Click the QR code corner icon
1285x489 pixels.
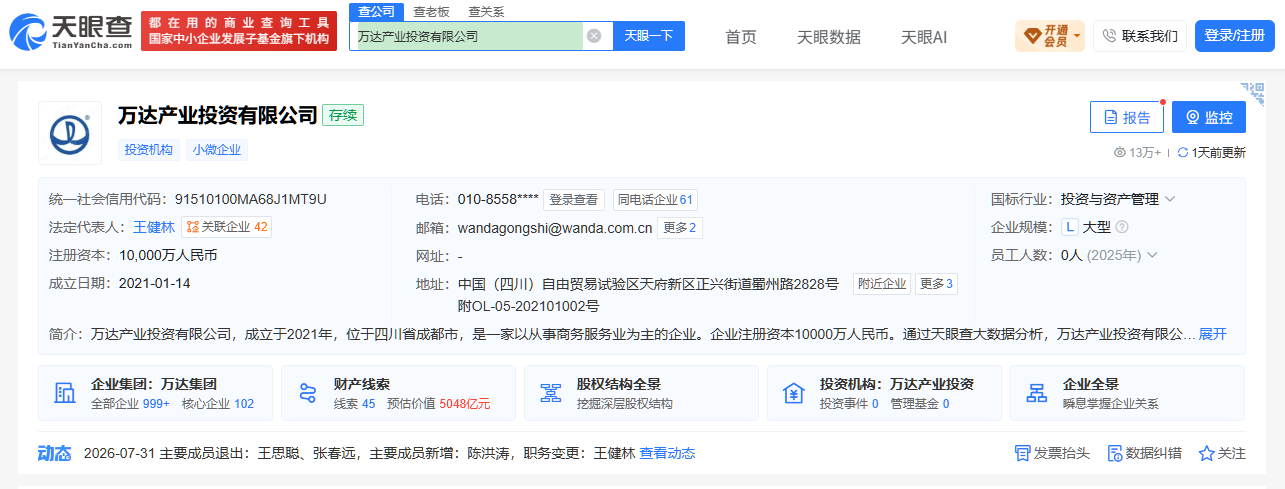1253,94
